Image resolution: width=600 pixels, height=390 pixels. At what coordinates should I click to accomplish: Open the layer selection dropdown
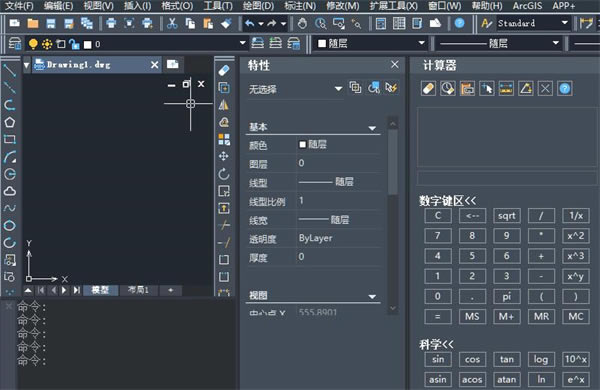[243, 43]
